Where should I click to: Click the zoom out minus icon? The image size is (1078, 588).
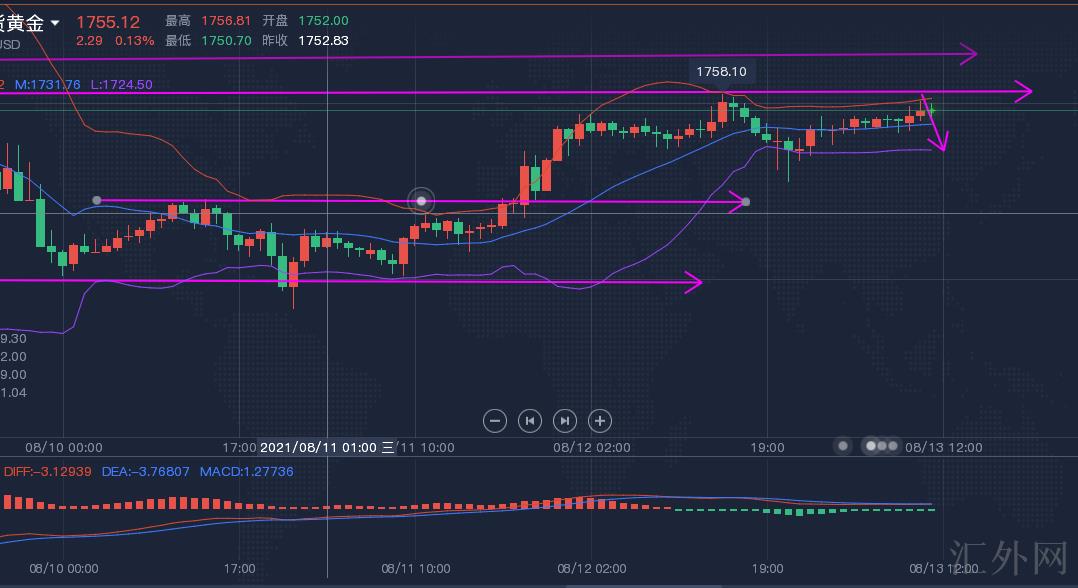[495, 421]
